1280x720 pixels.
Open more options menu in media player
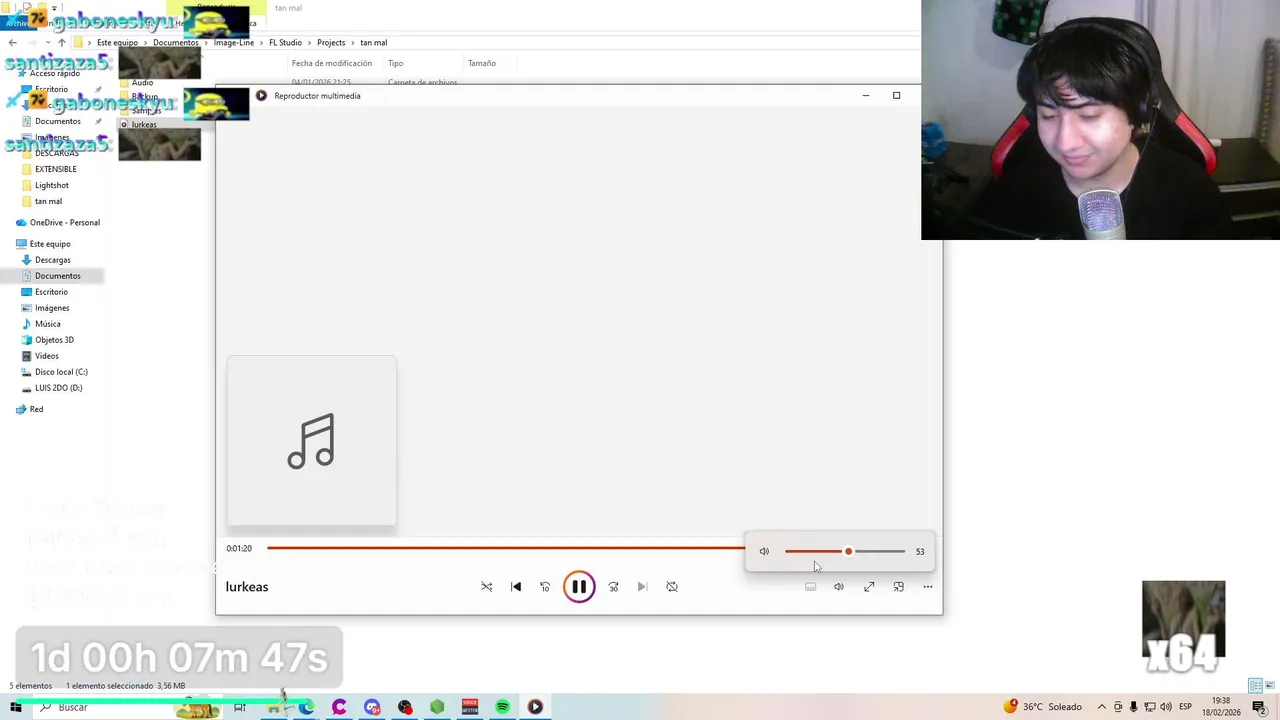(x=927, y=587)
